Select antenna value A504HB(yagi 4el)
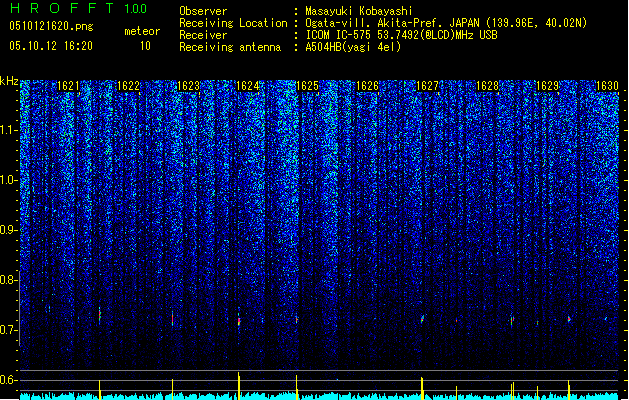This screenshot has height=400, width=629. (353, 47)
